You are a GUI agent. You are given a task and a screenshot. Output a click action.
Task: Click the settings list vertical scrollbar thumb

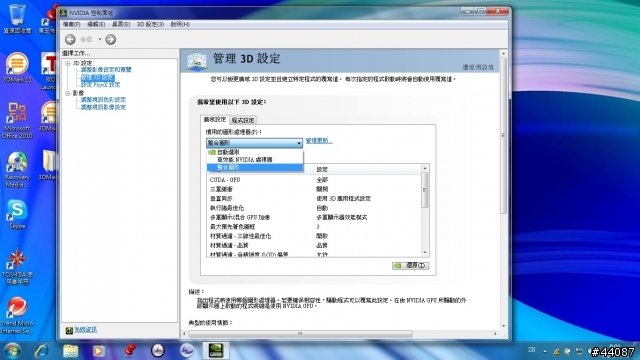tap(425, 190)
